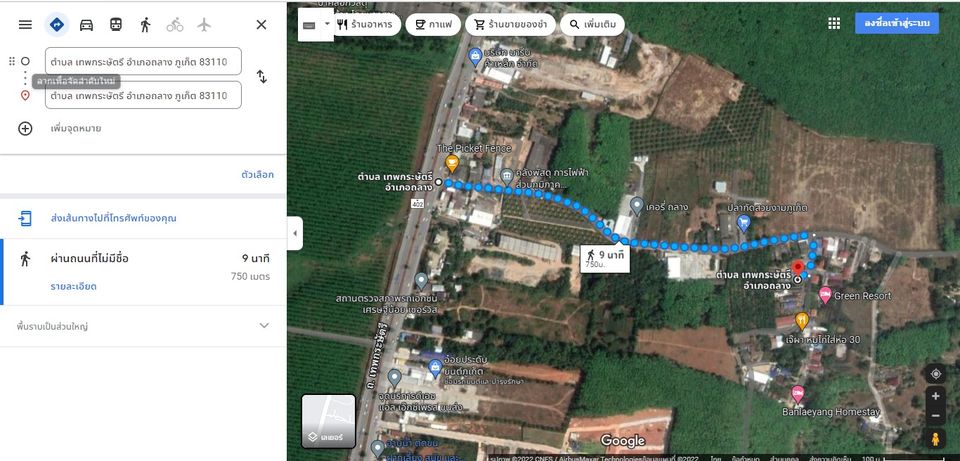
Task: Click vehicle inspection station pin
Action: pos(421,281)
